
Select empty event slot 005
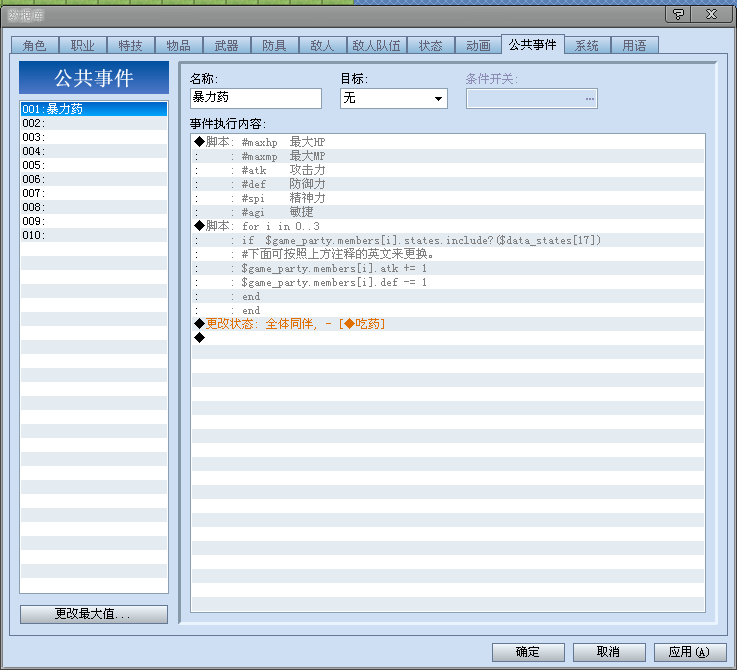94,165
